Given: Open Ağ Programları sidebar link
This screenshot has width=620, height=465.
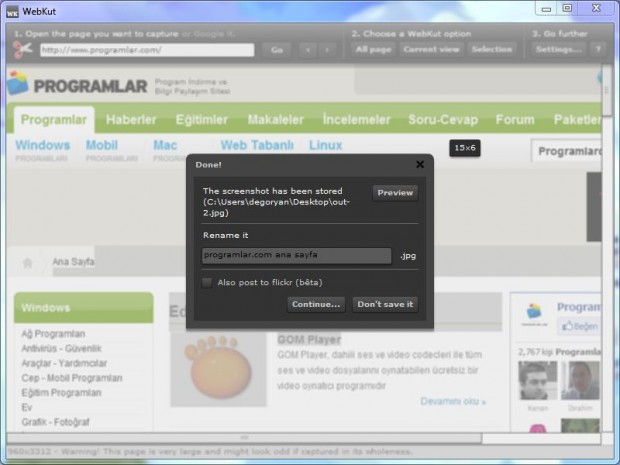Looking at the screenshot, I should pos(53,334).
